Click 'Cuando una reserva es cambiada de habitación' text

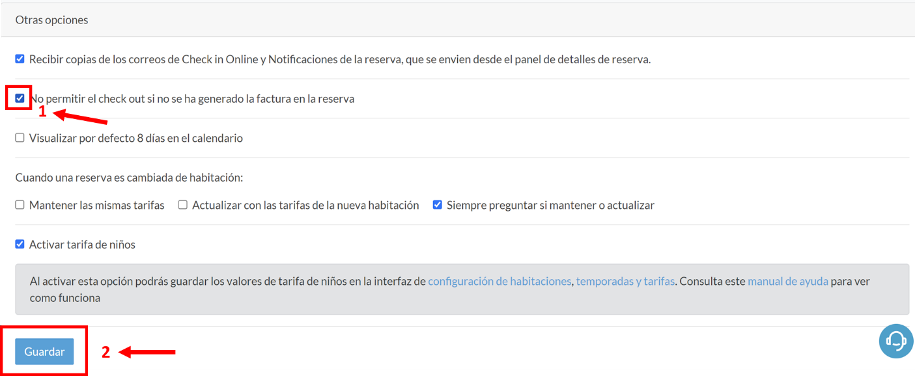(x=129, y=177)
